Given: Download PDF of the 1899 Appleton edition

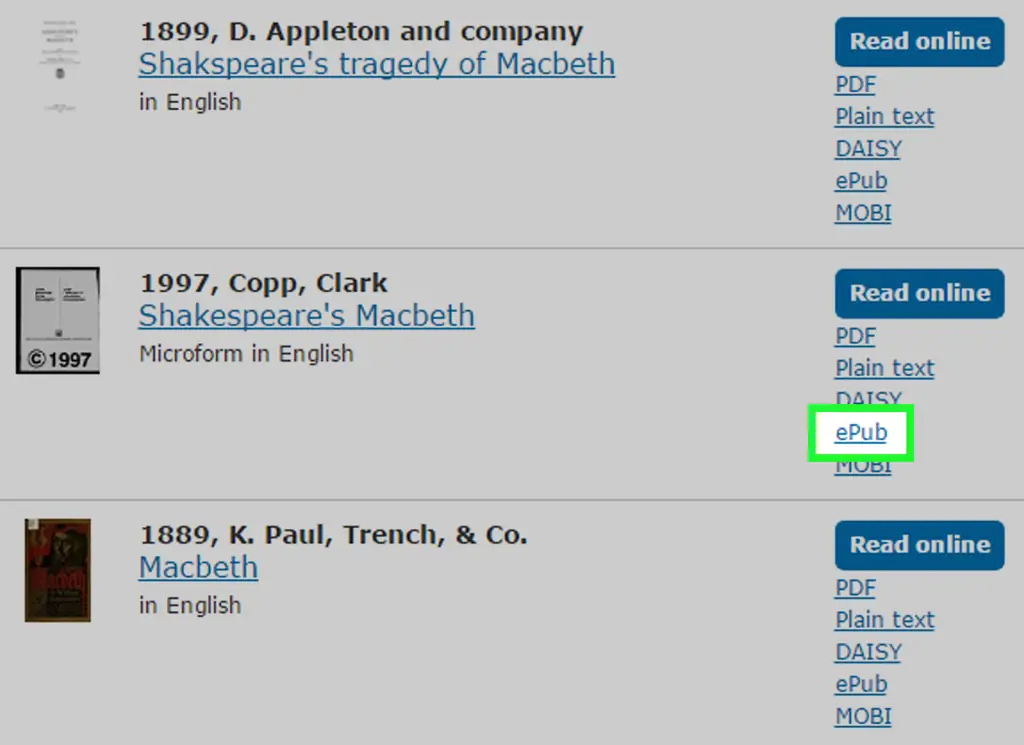Looking at the screenshot, I should (856, 84).
